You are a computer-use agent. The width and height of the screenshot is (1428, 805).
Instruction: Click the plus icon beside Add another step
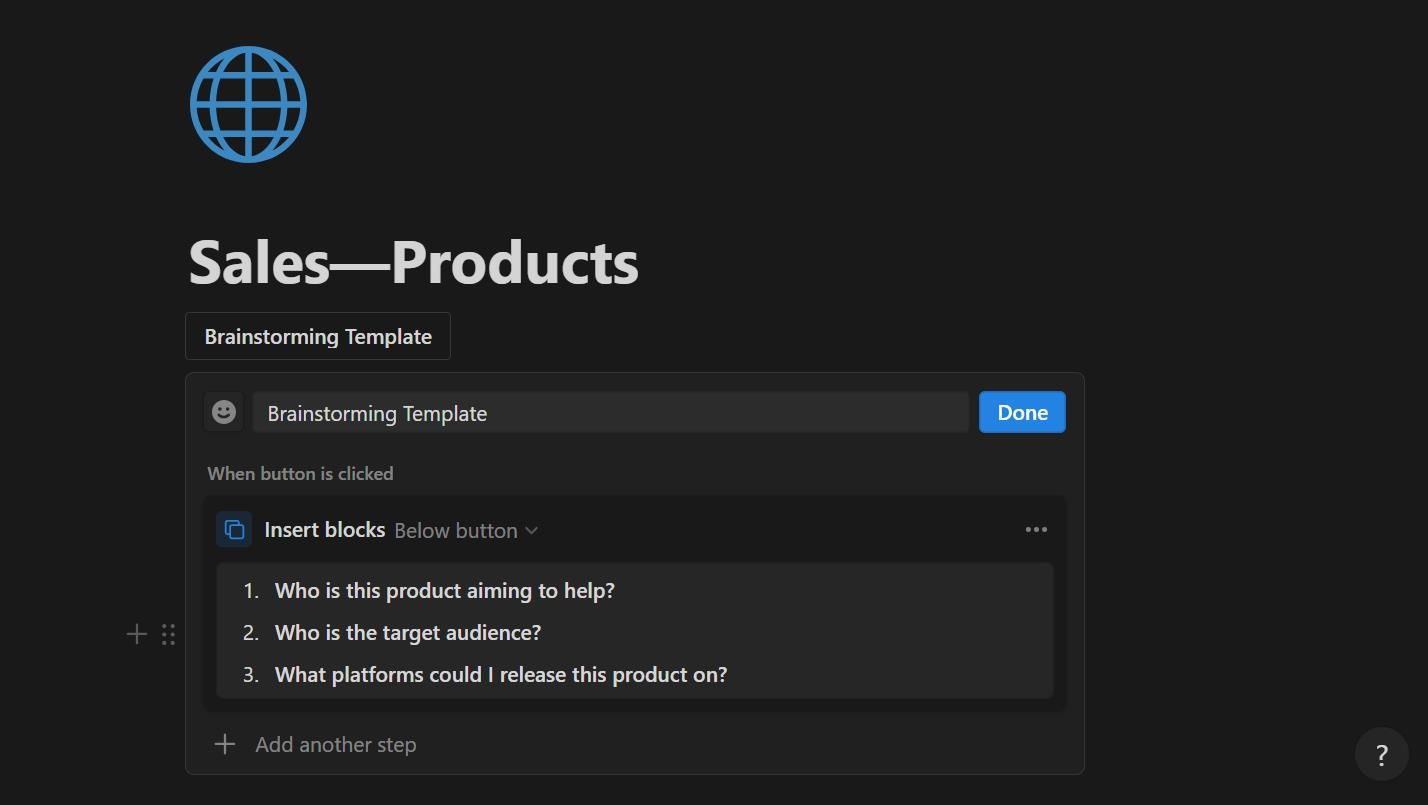coord(225,744)
